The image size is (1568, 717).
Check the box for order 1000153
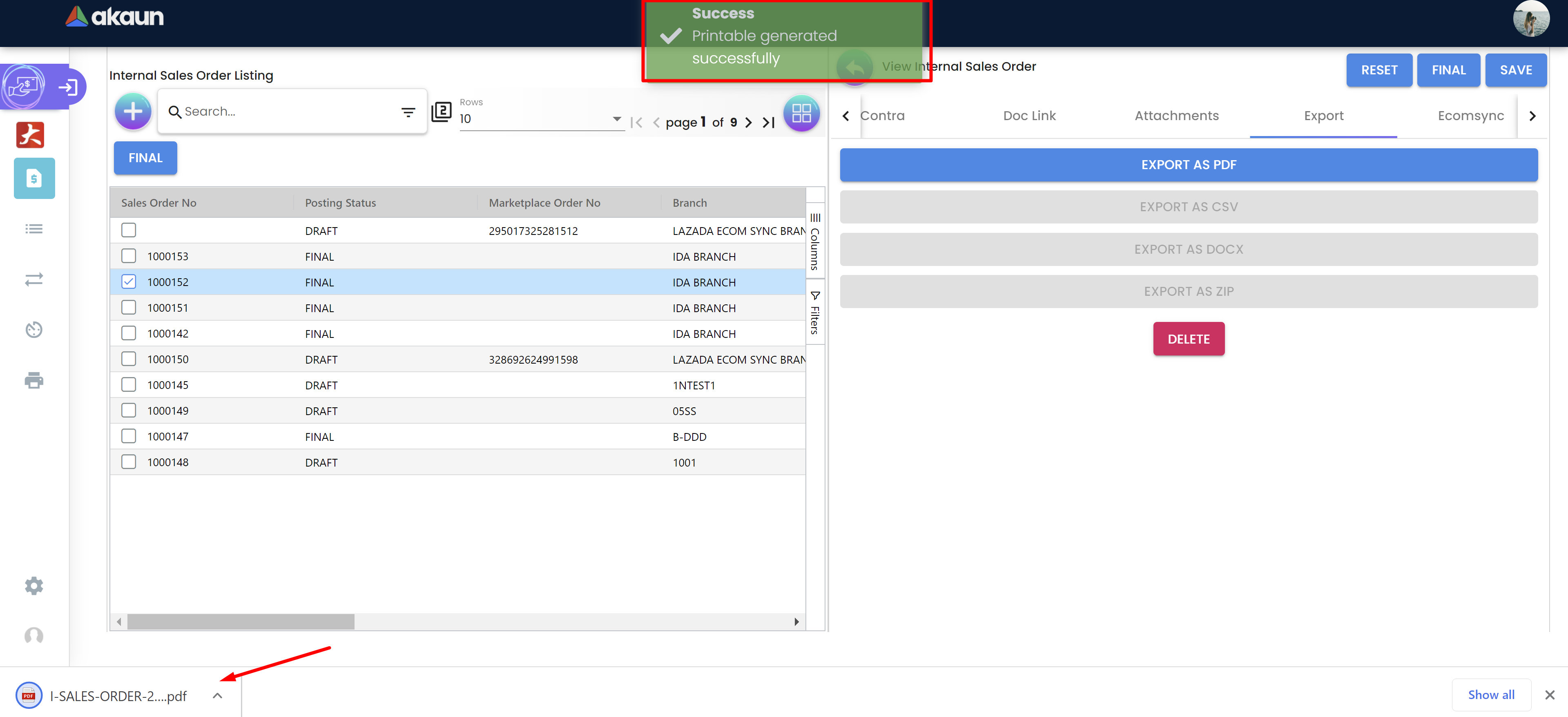pyautogui.click(x=128, y=256)
